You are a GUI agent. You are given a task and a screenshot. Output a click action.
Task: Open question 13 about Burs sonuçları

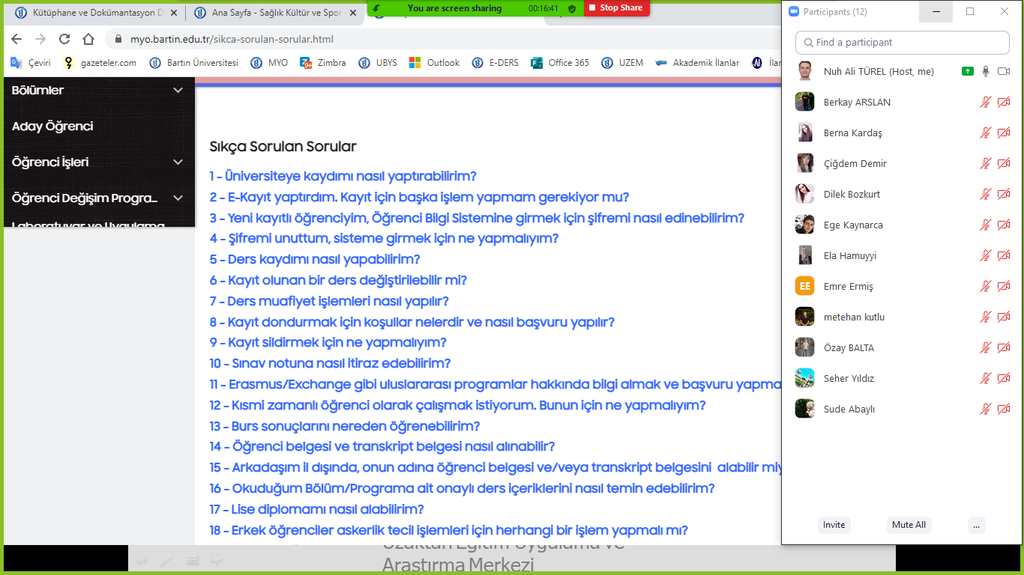click(x=344, y=426)
